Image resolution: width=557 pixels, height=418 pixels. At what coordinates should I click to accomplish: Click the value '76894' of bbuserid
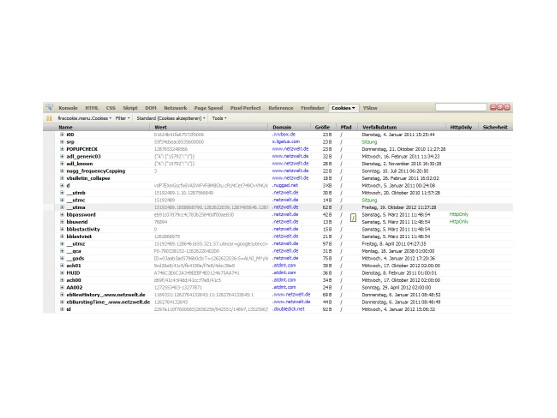(x=161, y=222)
